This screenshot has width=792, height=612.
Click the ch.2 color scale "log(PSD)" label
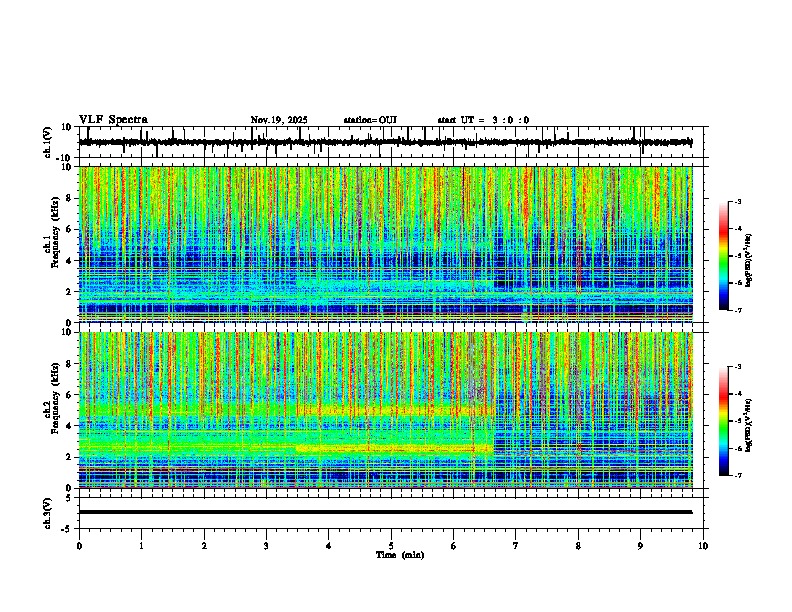748,426
